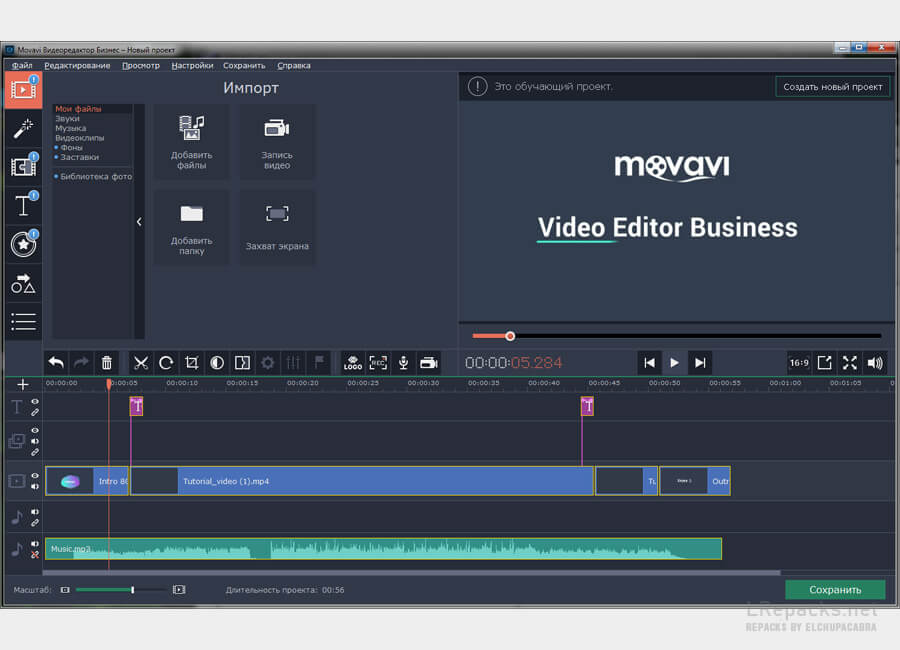This screenshot has height=650, width=900.
Task: Open the Titles text tab
Action: click(23, 205)
